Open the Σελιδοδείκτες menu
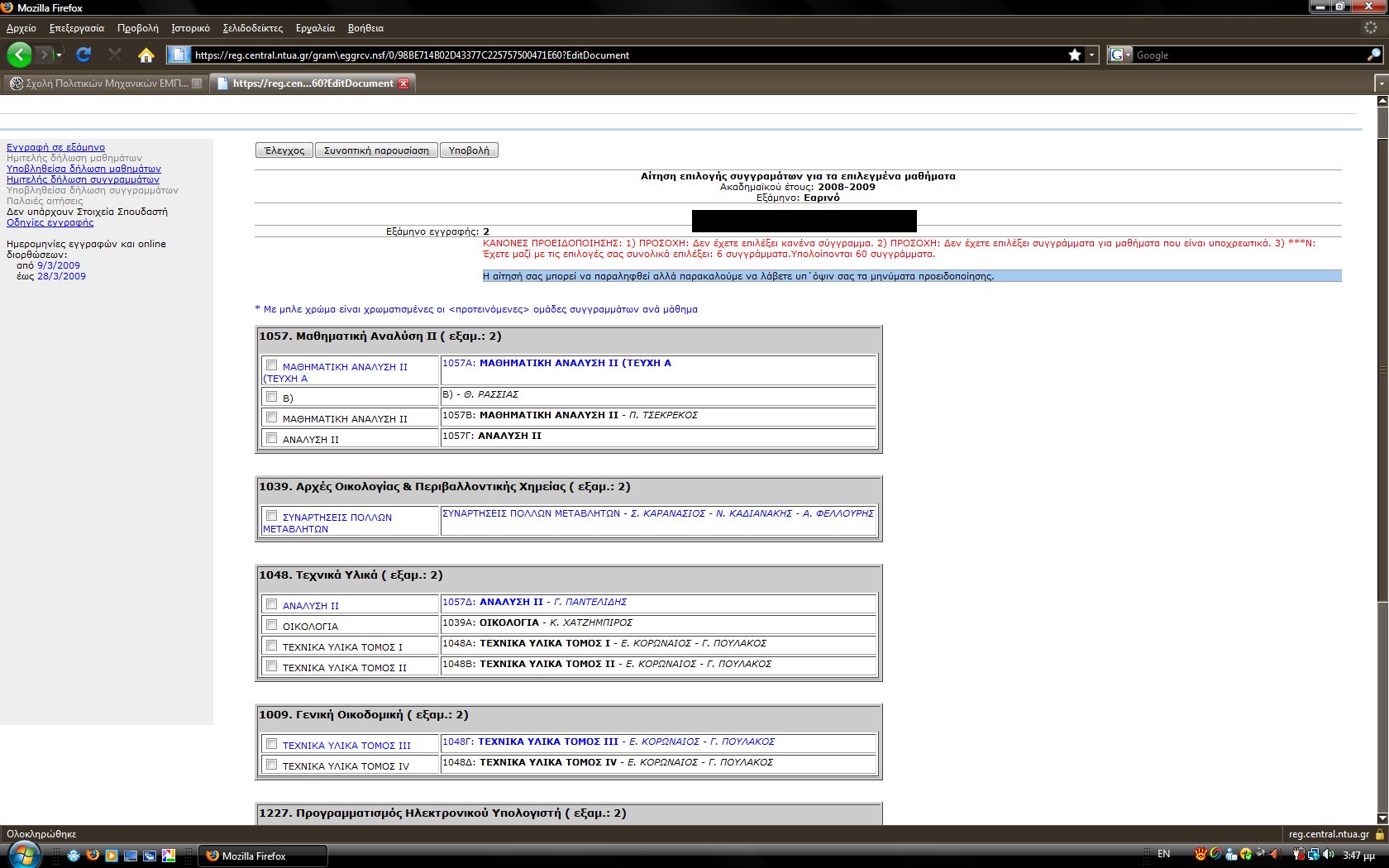Screen dimensions: 1389x868 click(252, 28)
